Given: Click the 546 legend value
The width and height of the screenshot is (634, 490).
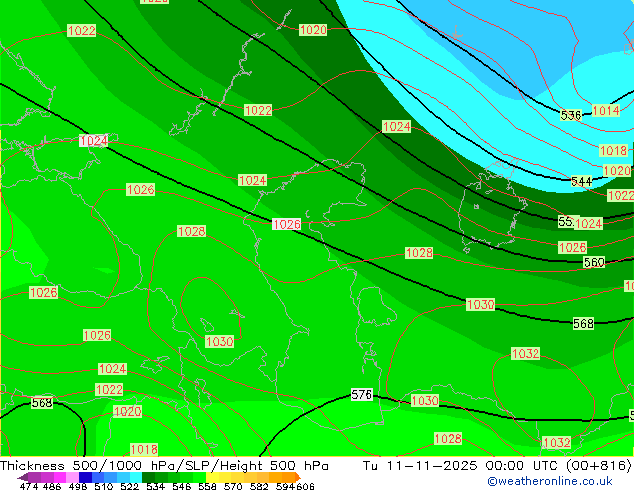Looking at the screenshot, I should point(182,486).
